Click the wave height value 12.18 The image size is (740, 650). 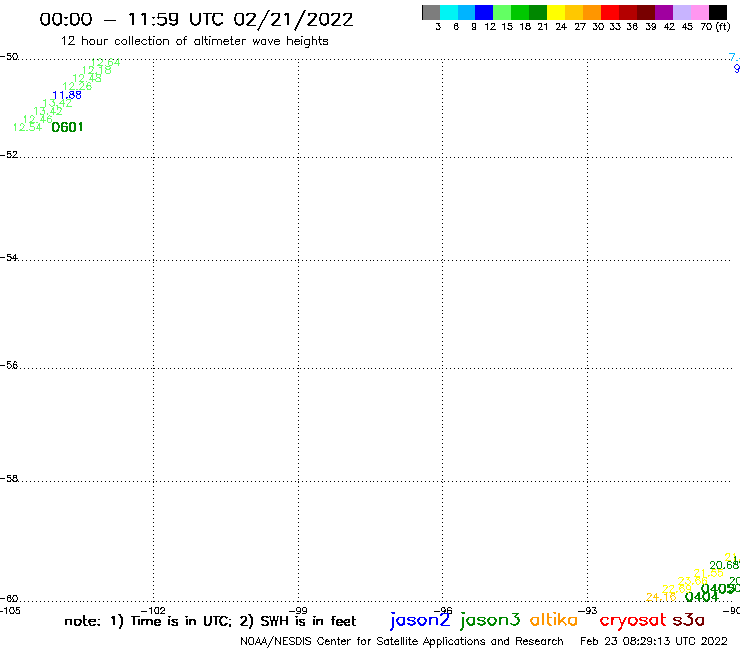click(97, 70)
